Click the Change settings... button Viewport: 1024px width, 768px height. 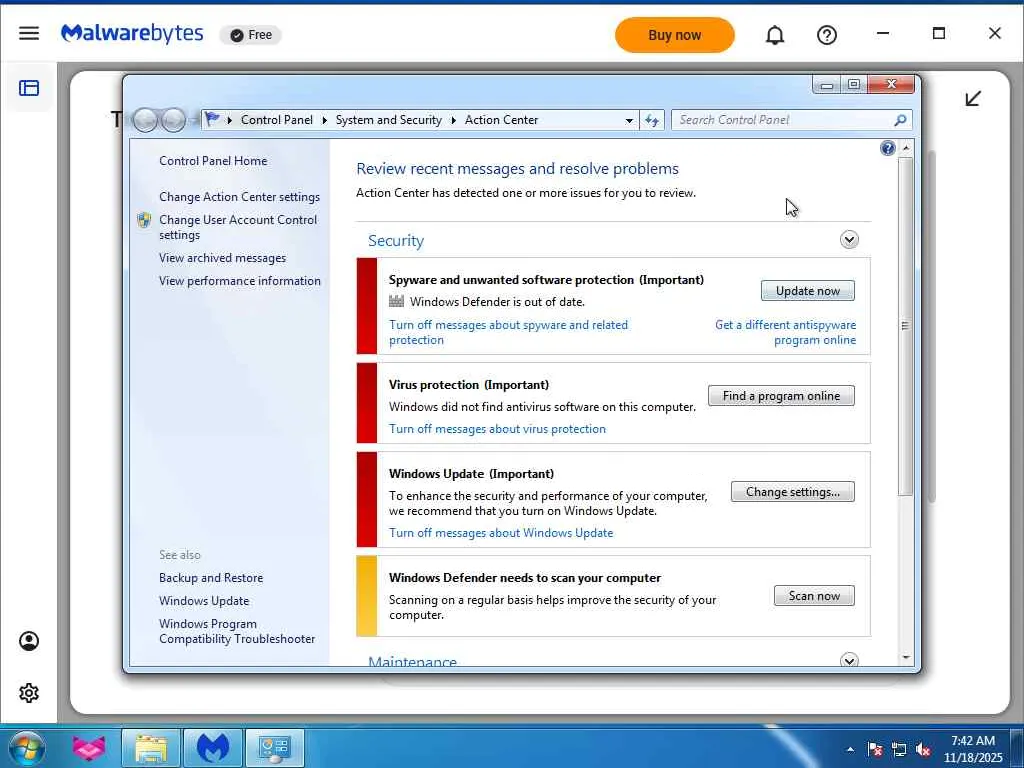[793, 492]
